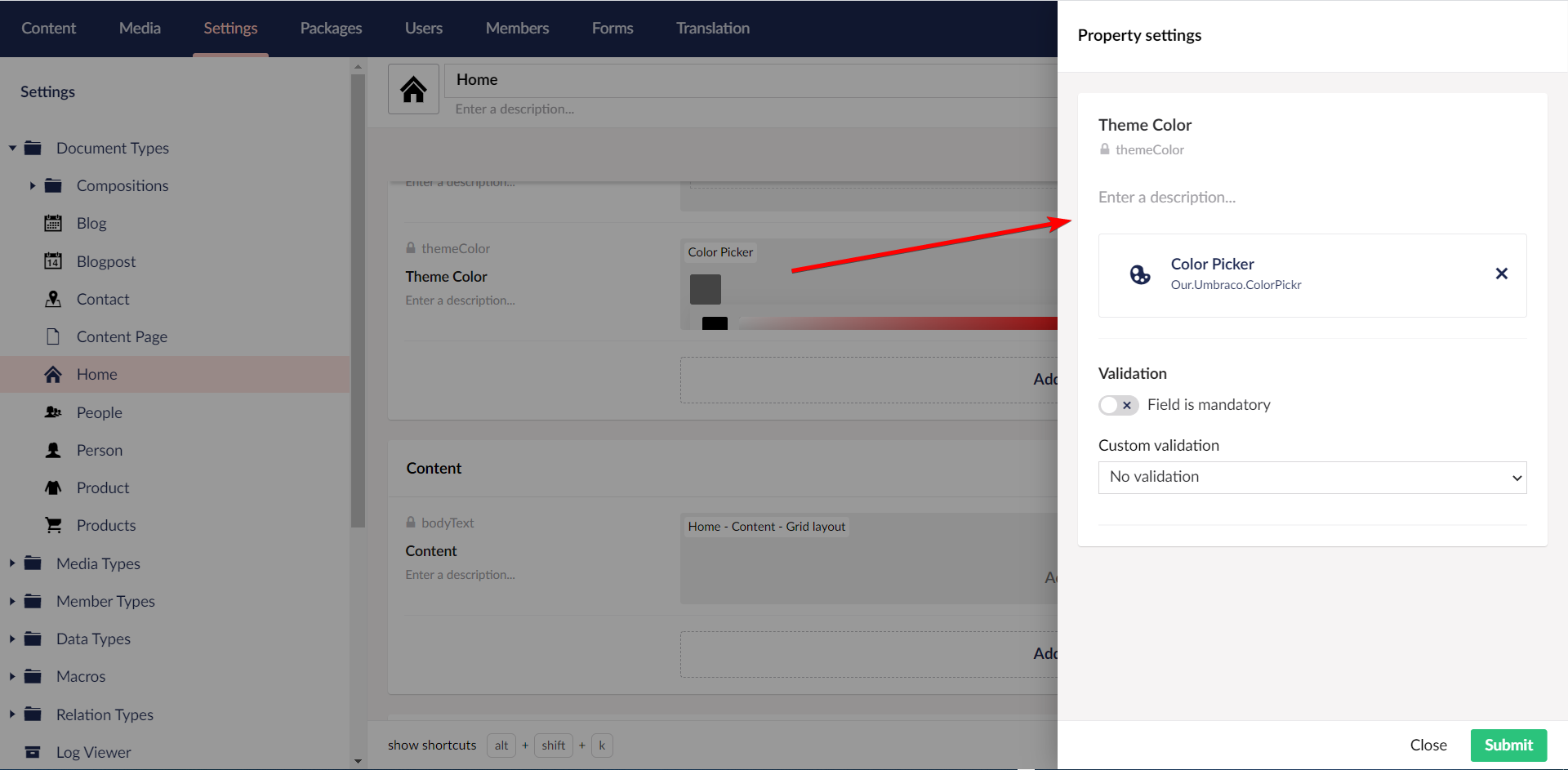
Task: Open the Translation section tab
Action: (713, 29)
